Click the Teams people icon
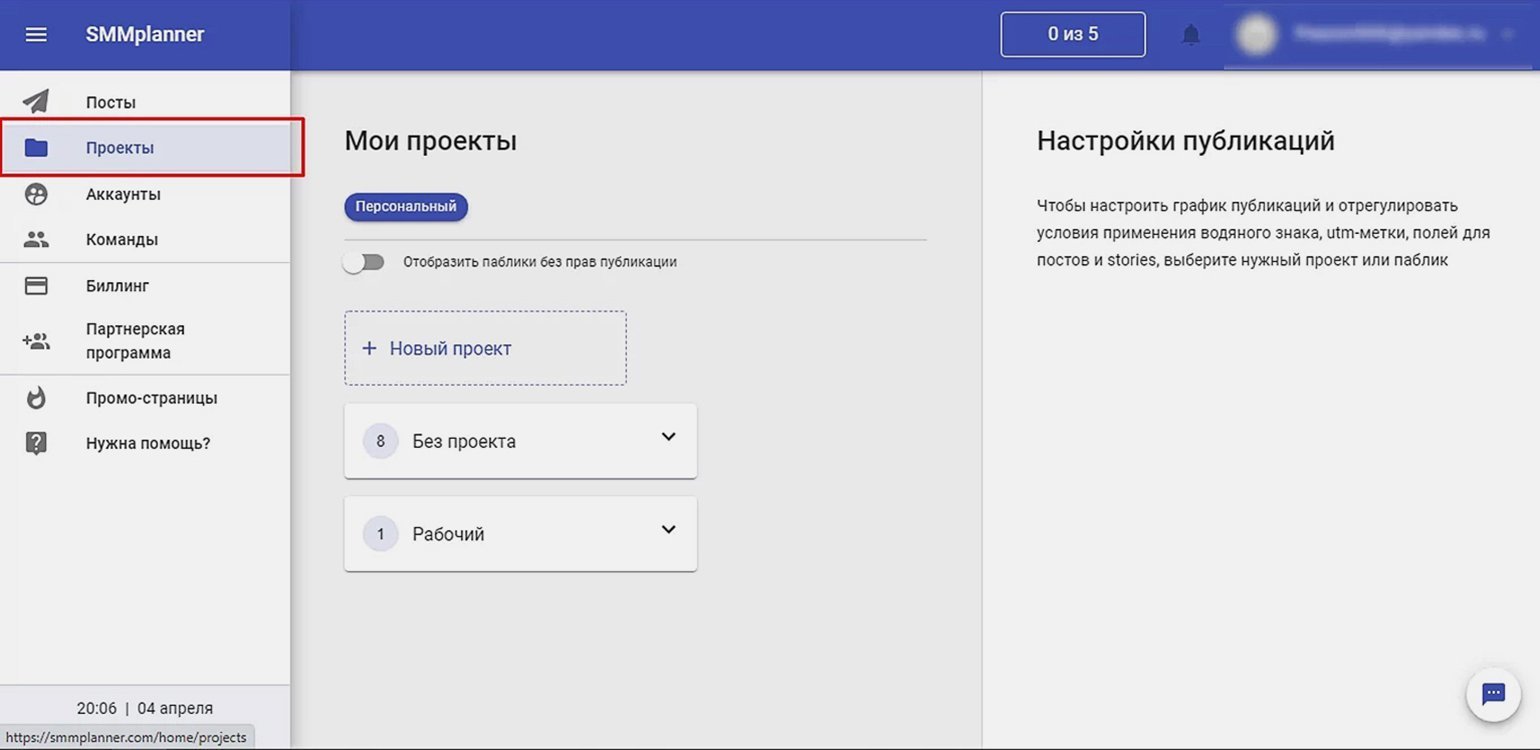 36,240
